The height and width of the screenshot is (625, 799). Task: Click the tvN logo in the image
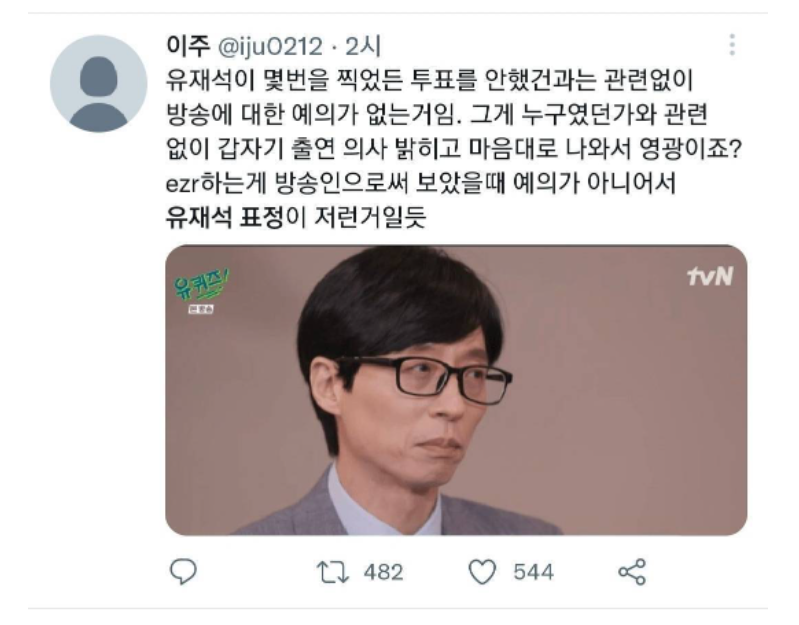(710, 276)
